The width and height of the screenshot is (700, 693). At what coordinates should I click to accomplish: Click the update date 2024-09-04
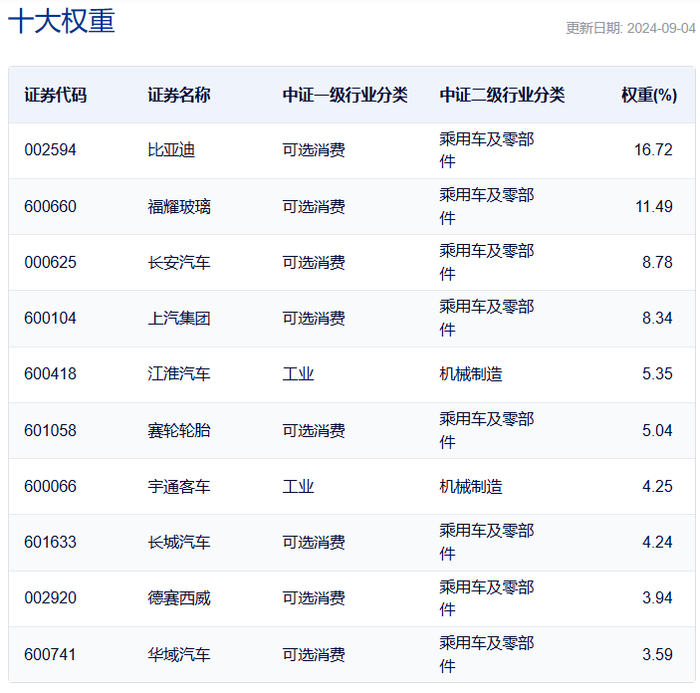pos(661,28)
